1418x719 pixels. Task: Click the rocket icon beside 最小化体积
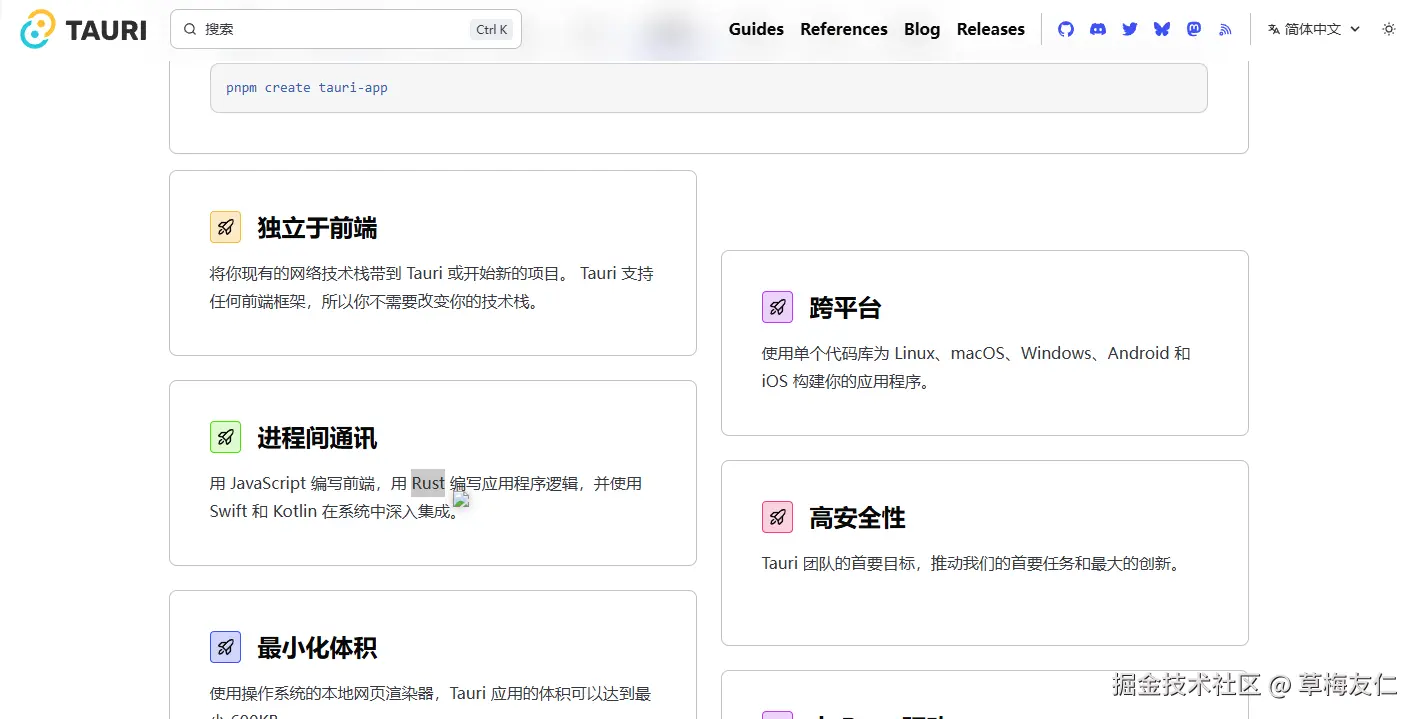226,647
